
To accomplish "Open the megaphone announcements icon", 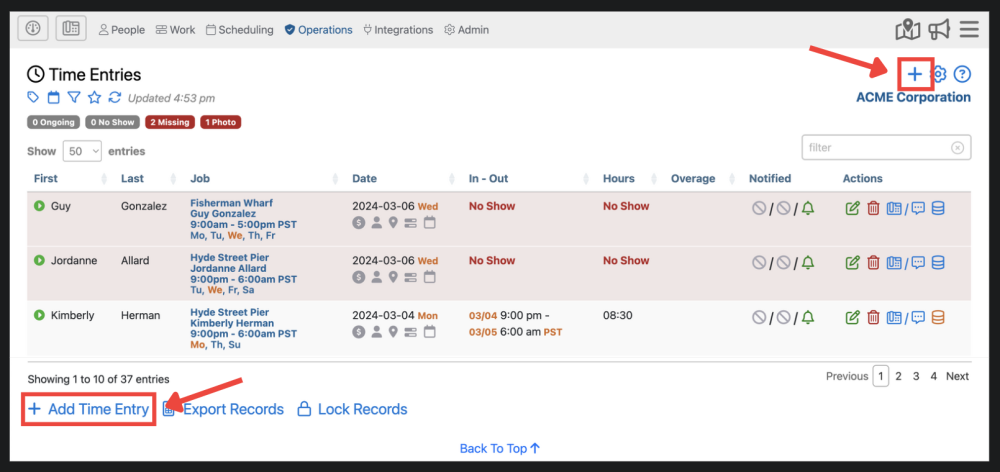I will click(938, 29).
